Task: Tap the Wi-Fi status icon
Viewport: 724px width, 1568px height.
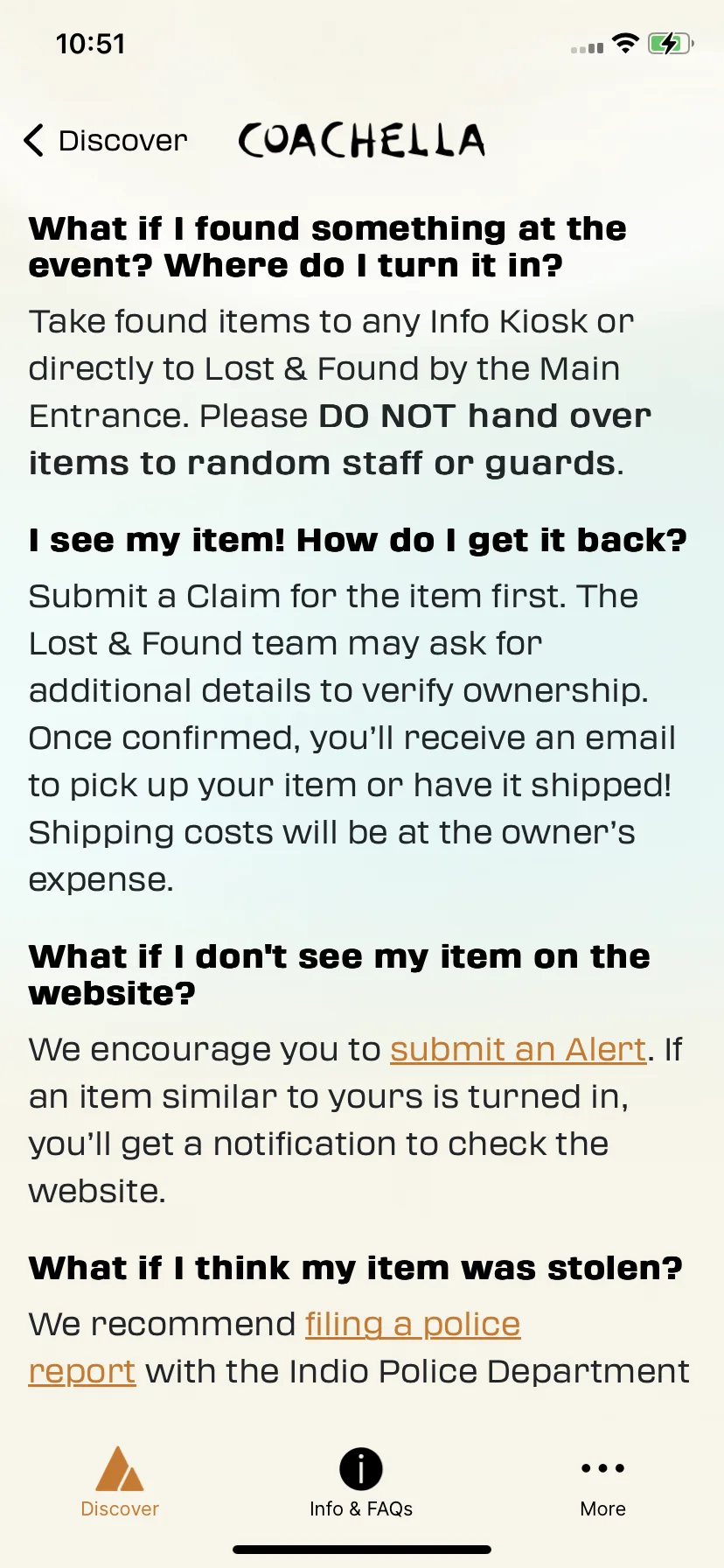Action: [x=625, y=43]
